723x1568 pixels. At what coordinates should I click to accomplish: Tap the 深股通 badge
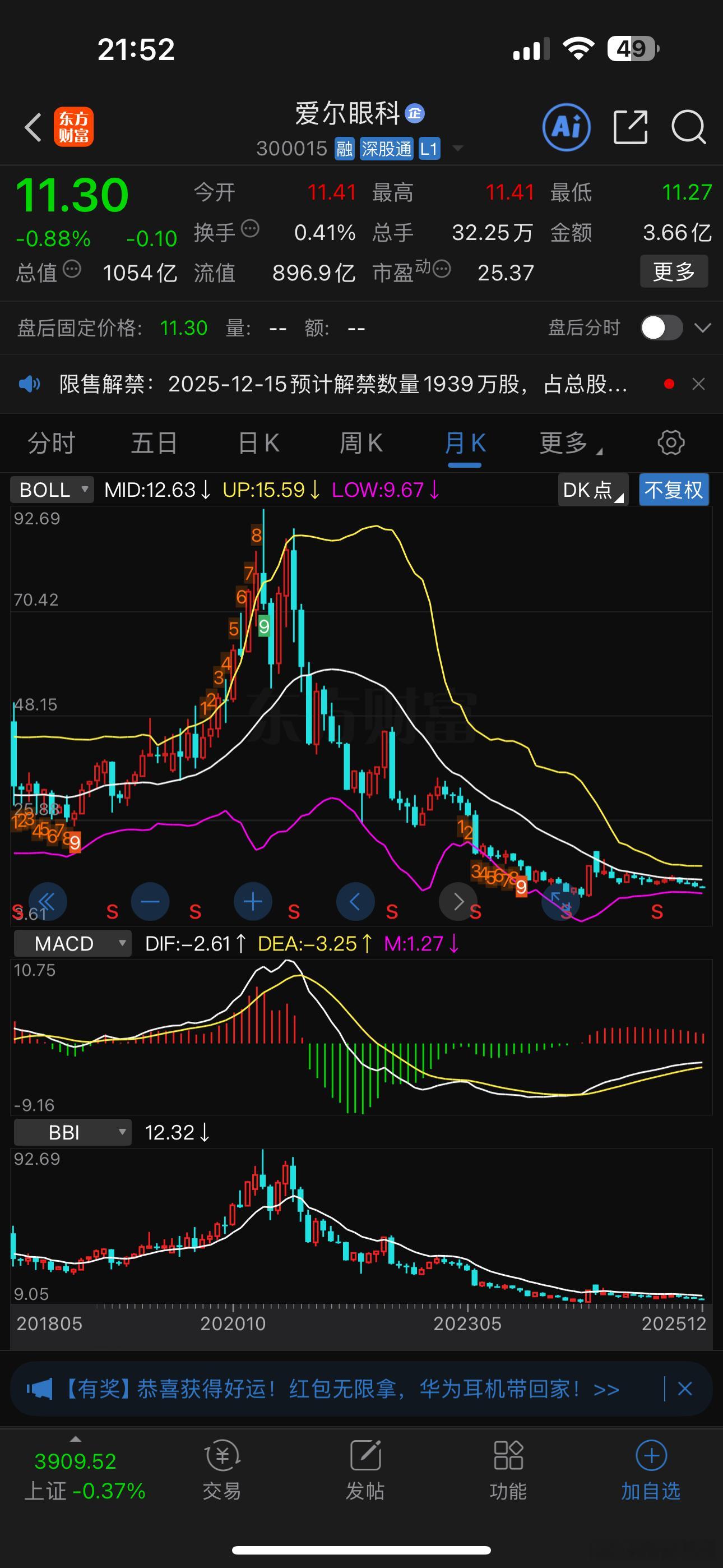387,149
